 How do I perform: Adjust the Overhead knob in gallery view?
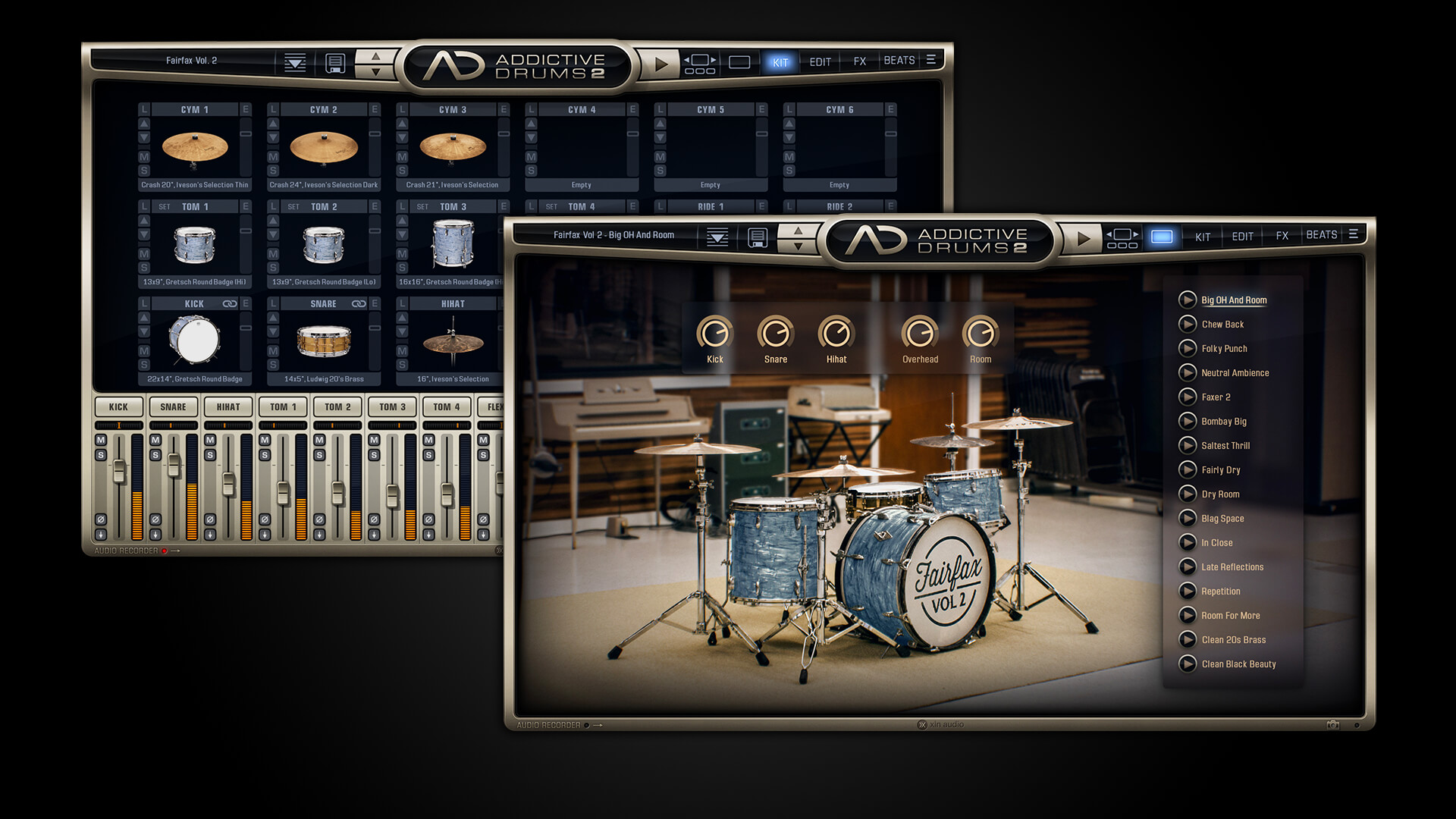pos(920,333)
